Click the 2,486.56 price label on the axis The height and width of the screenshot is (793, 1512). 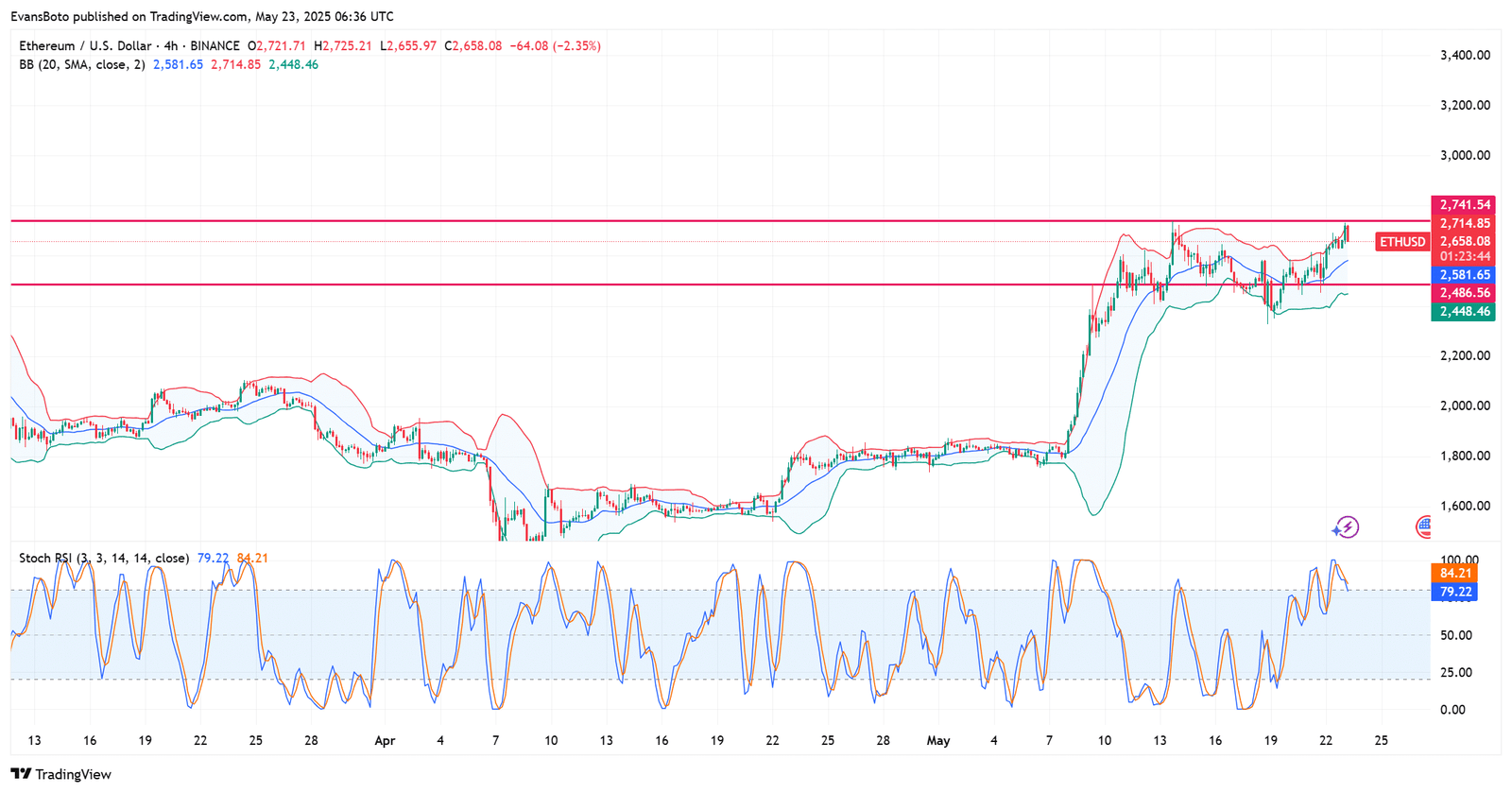pos(1464,293)
